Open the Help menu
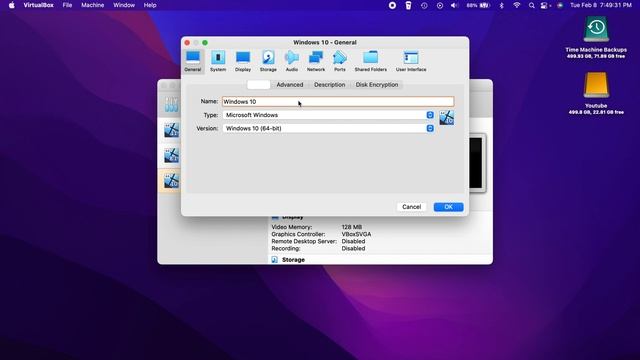 (x=150, y=5)
